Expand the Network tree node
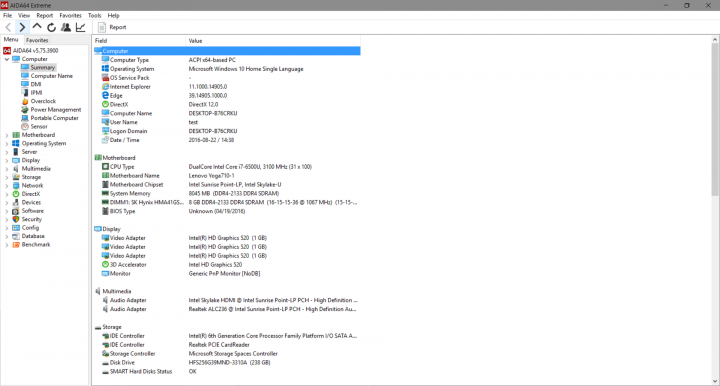 7,186
